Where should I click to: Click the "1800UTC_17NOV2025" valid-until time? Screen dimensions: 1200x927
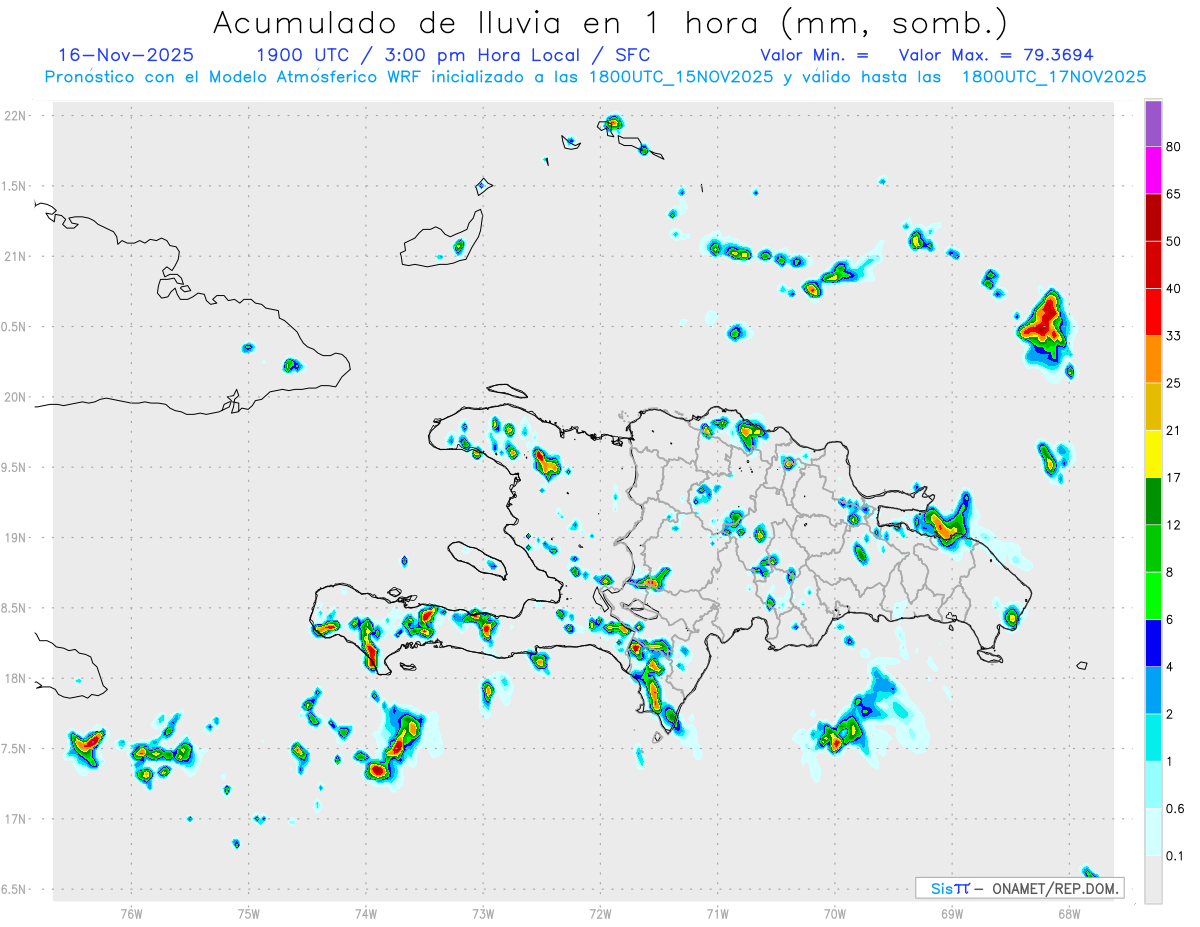1053,77
